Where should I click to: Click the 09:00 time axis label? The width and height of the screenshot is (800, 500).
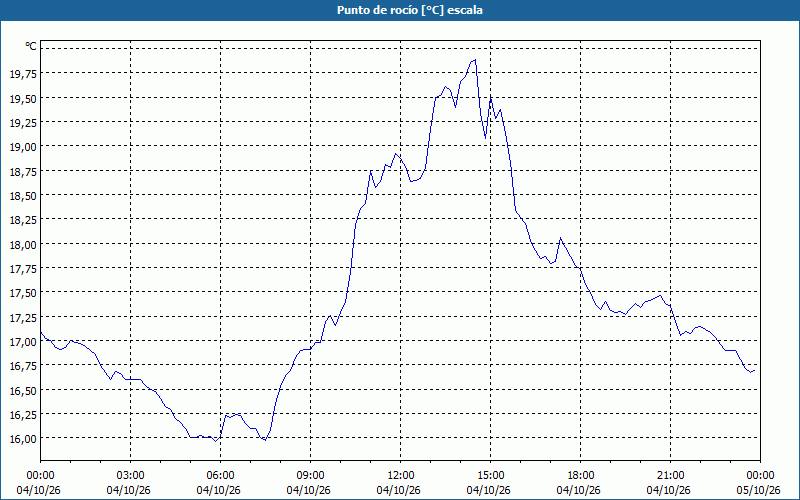tap(308, 476)
